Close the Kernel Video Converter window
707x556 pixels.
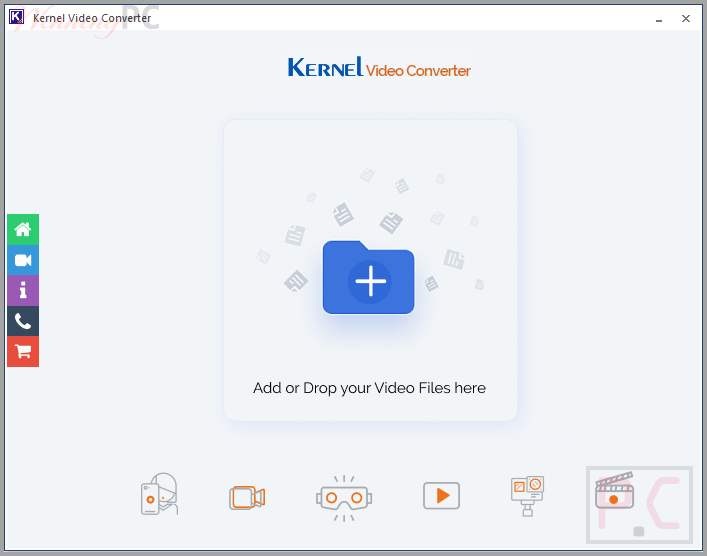click(686, 18)
